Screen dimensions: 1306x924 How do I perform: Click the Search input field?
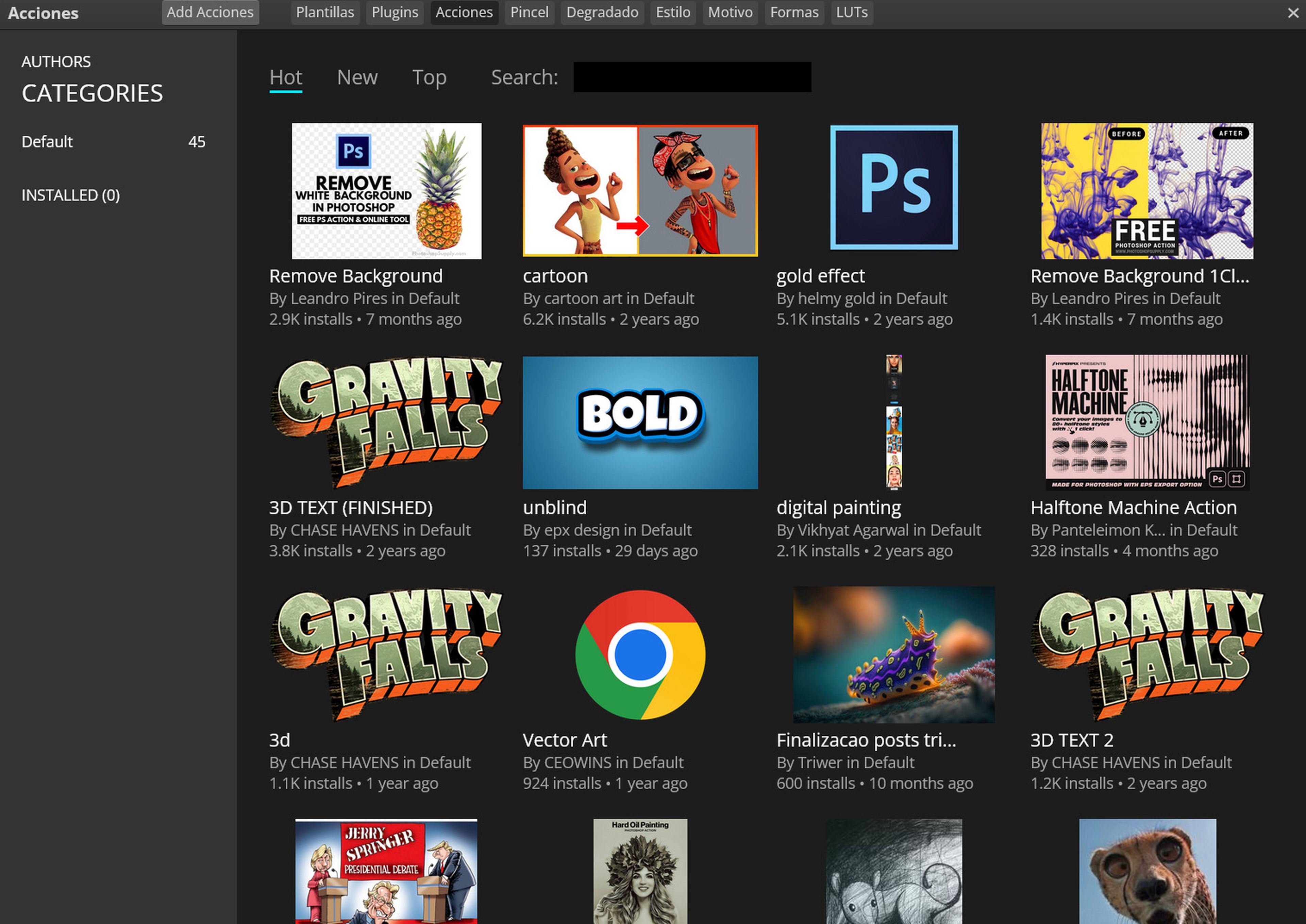coord(692,78)
